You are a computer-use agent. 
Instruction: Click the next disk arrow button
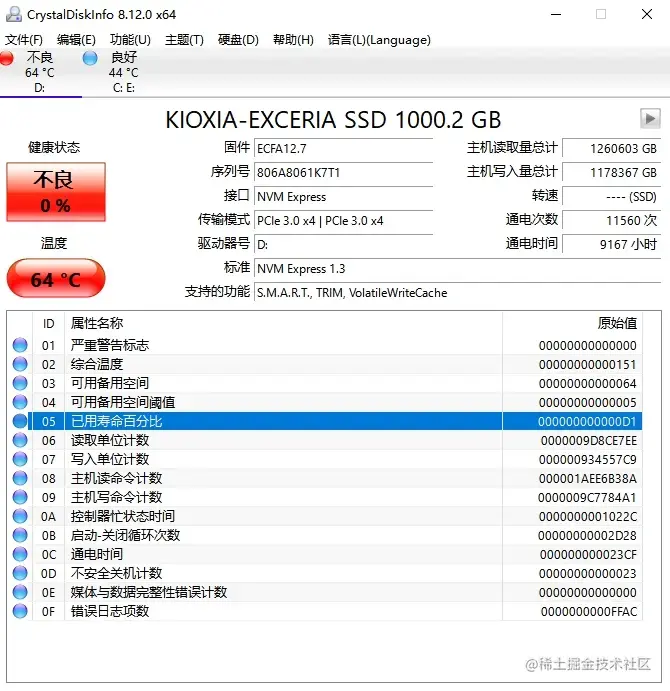point(650,119)
